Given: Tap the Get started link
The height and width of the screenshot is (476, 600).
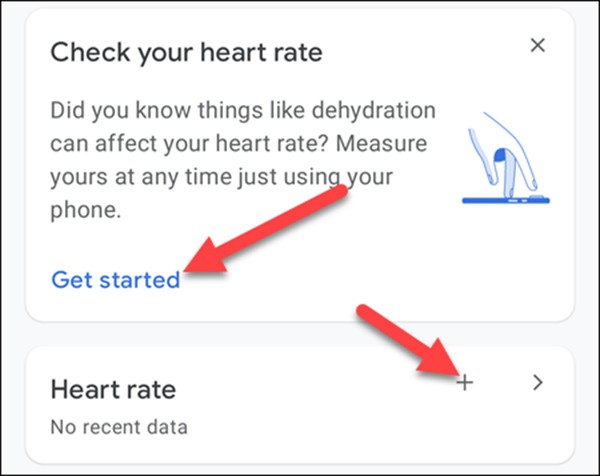Looking at the screenshot, I should pos(115,279).
